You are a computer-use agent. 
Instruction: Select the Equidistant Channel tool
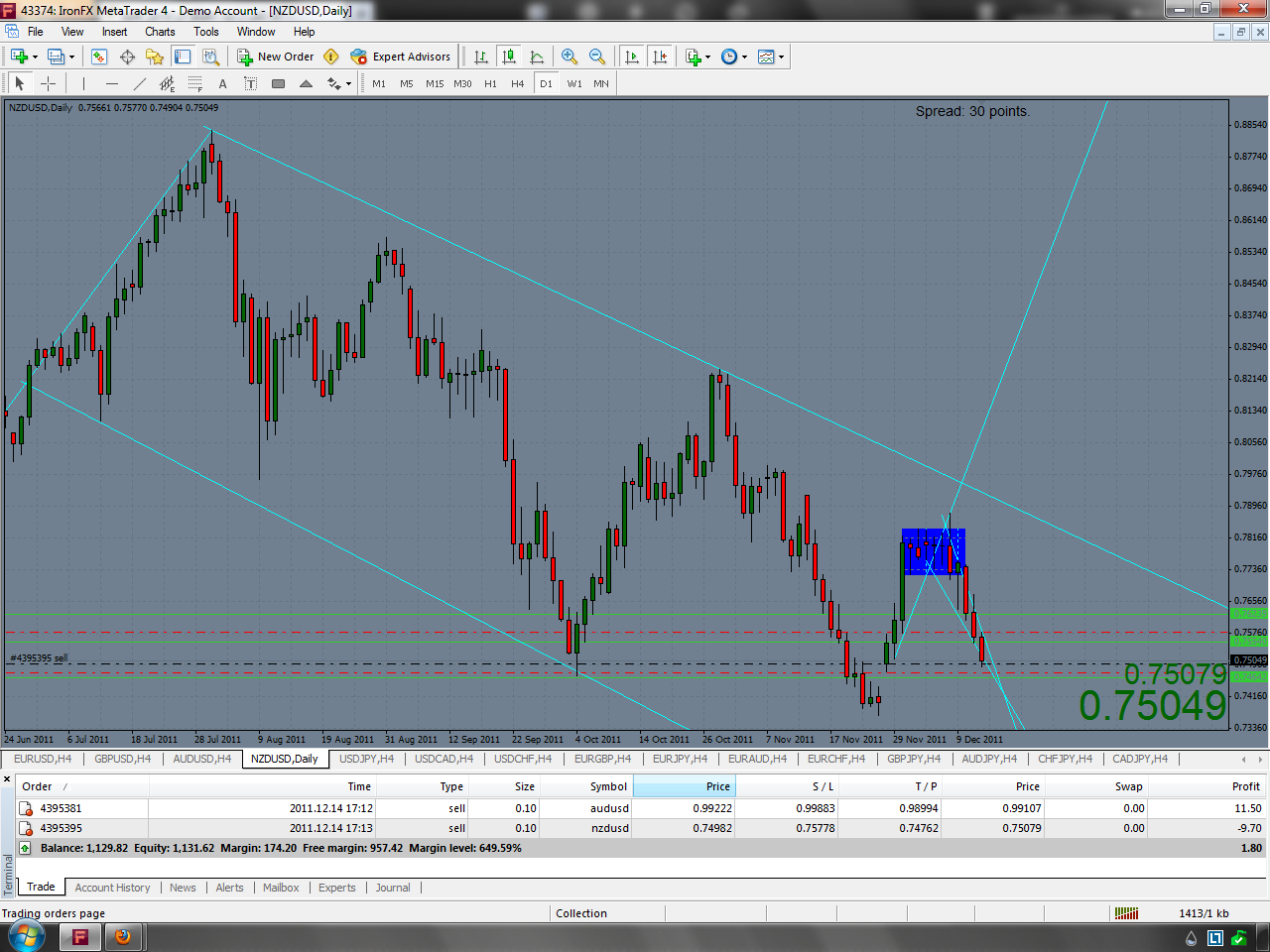(x=167, y=83)
